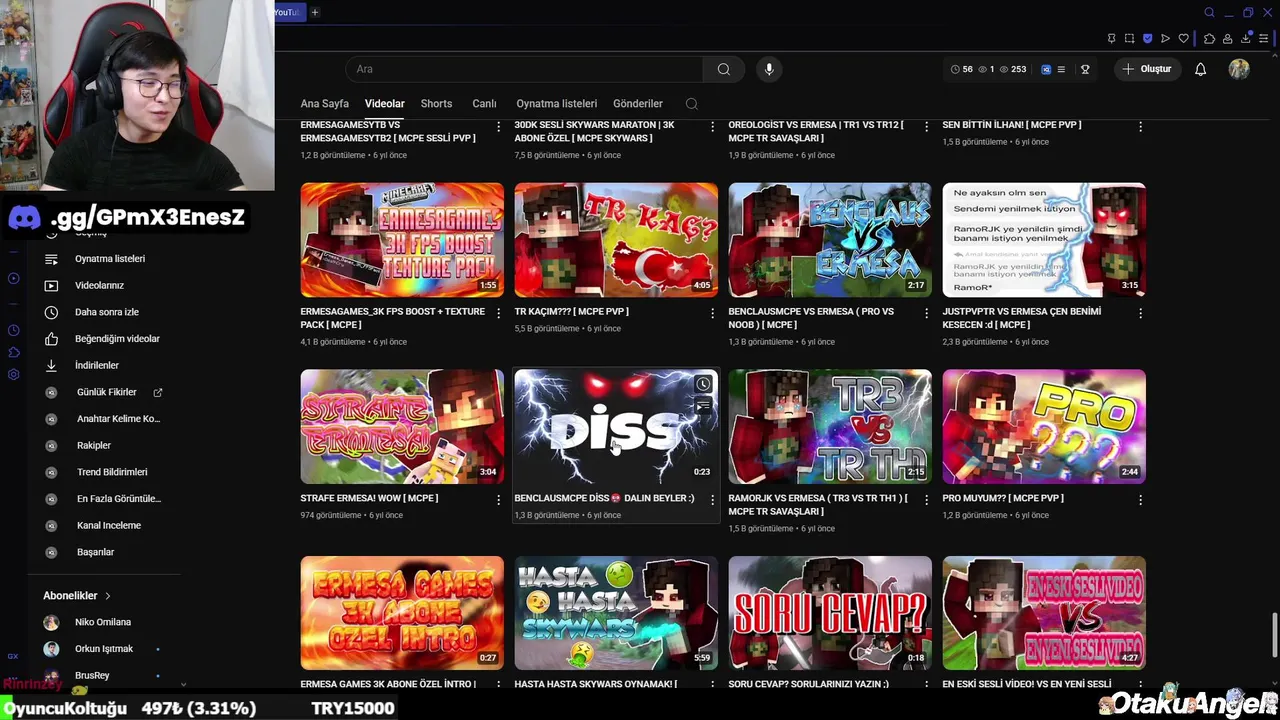Click the Oluştur create button
This screenshot has height=720, width=1280.
[x=1146, y=69]
